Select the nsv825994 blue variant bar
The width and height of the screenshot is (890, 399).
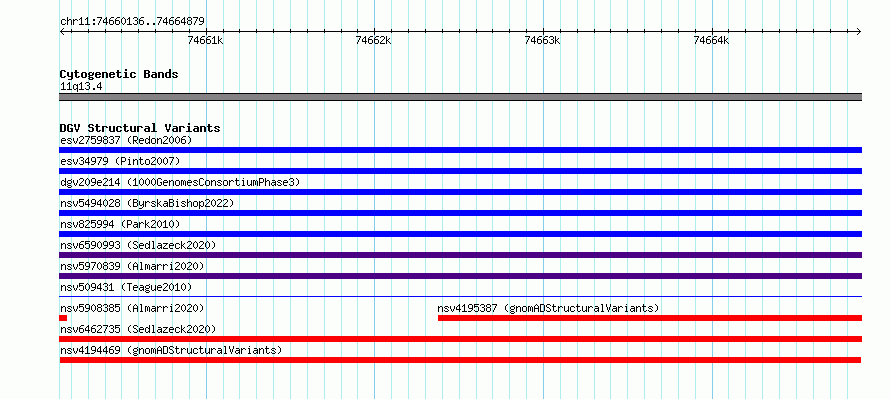pyautogui.click(x=460, y=234)
